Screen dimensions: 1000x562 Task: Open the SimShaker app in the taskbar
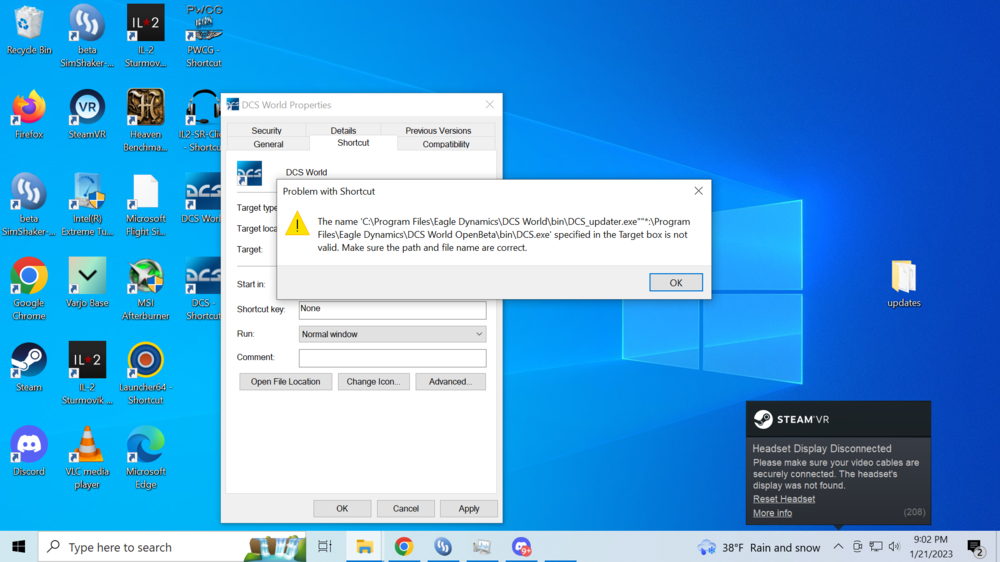pyautogui.click(x=443, y=547)
